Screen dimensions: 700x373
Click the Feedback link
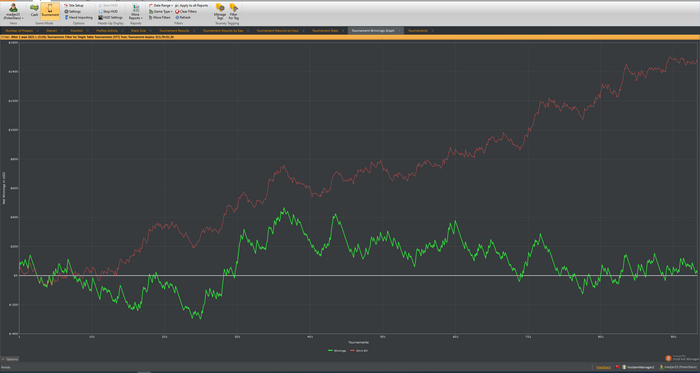pyautogui.click(x=603, y=367)
